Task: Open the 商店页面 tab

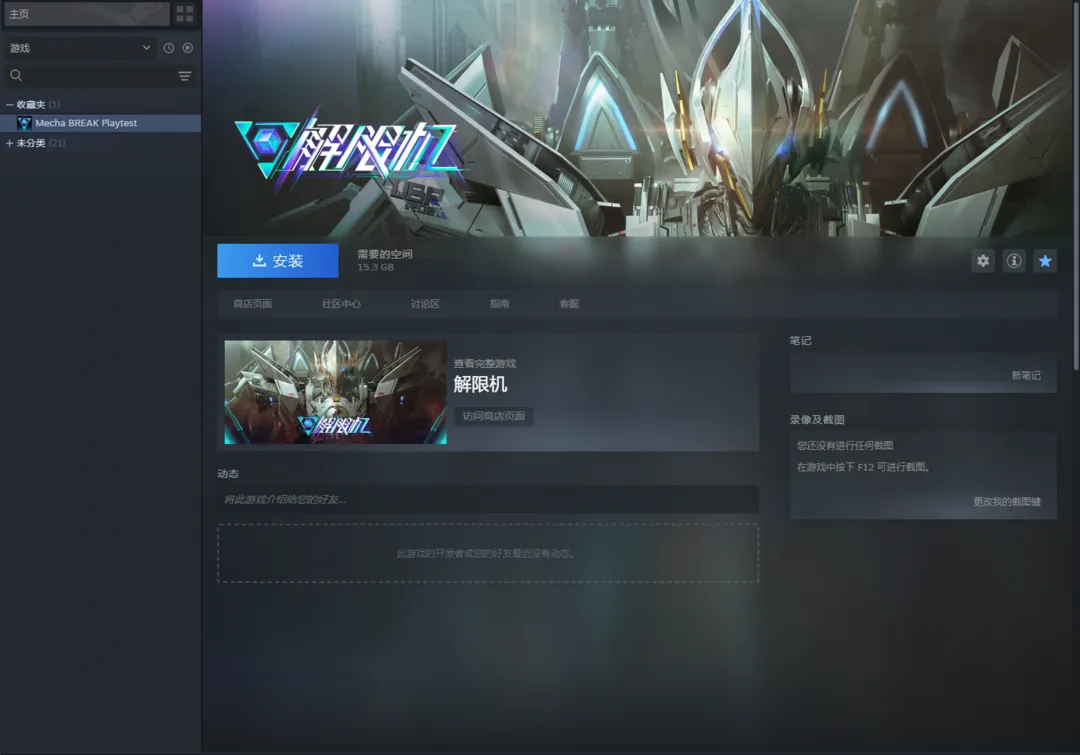Action: point(252,304)
